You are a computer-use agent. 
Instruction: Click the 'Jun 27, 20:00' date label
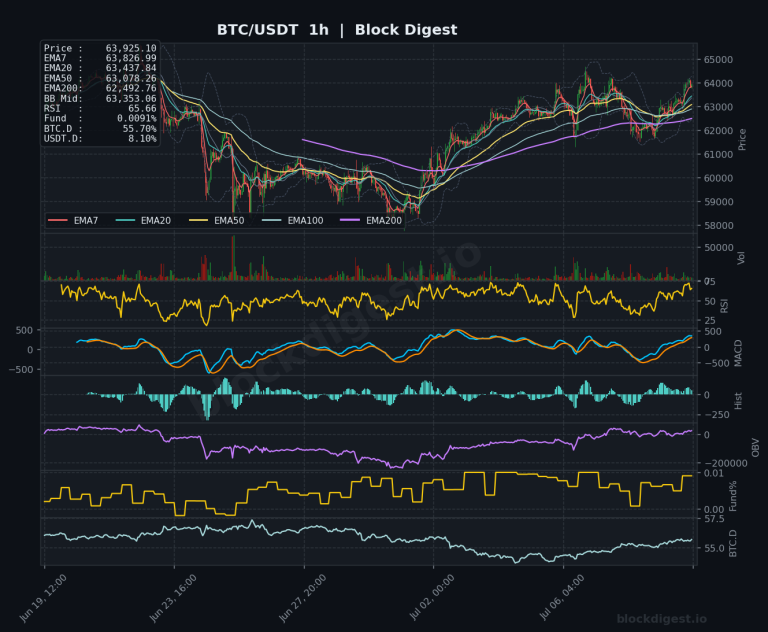(302, 599)
